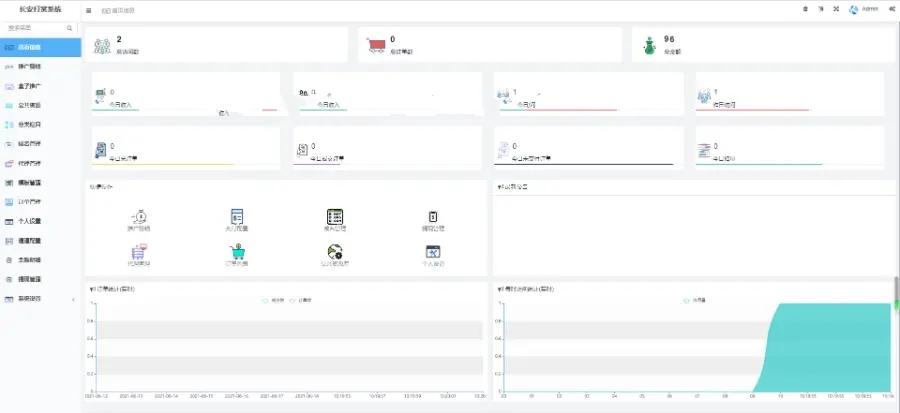The height and width of the screenshot is (413, 900).
Task: Open the Admin user dropdown
Action: point(864,9)
